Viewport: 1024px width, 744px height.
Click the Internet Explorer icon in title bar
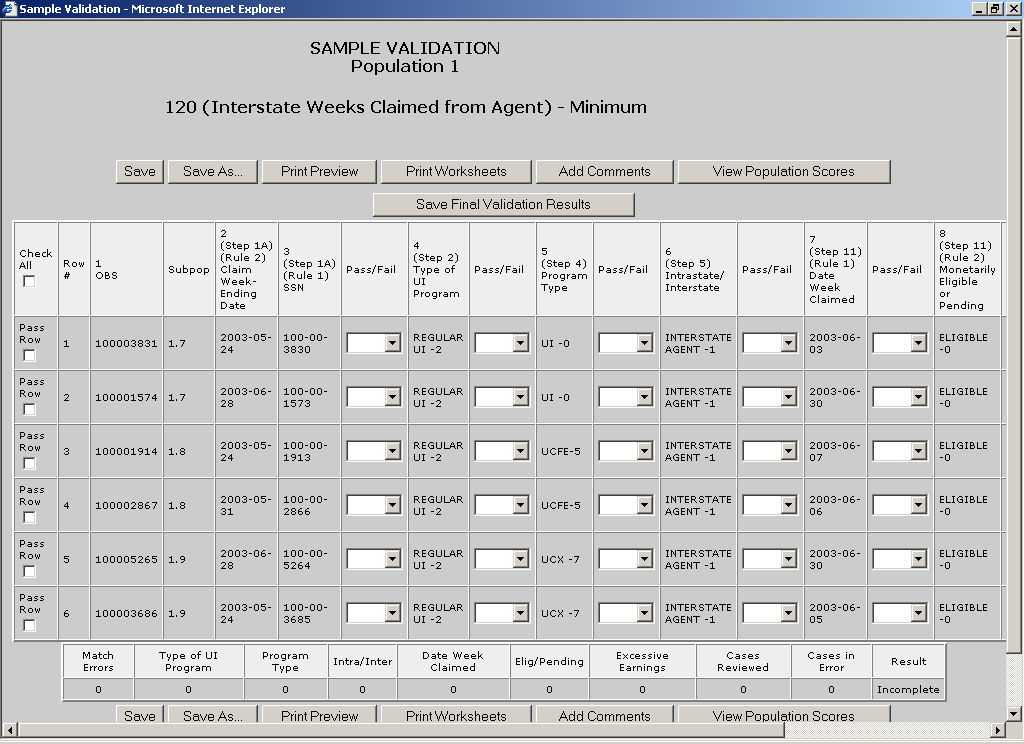click(x=9, y=9)
